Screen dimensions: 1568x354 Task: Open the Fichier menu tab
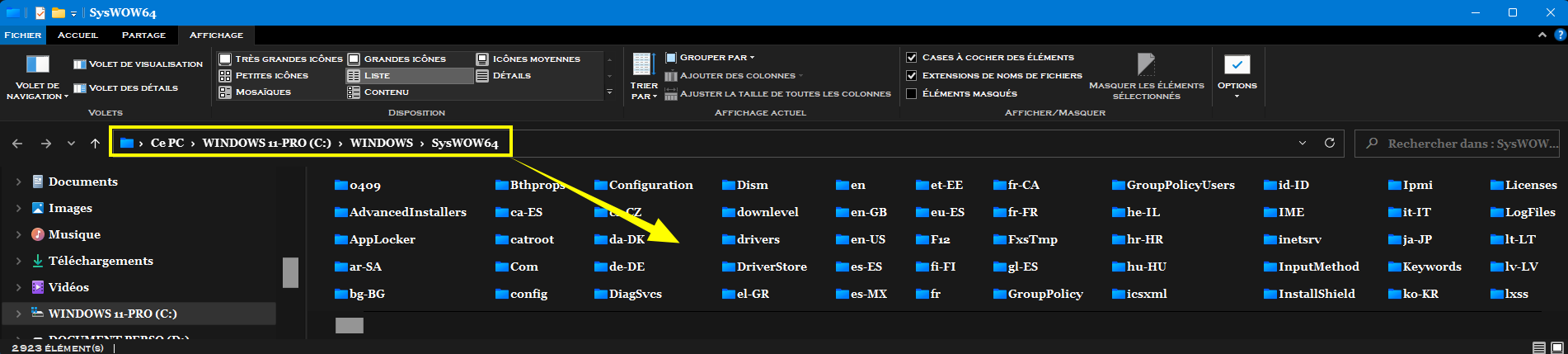[x=22, y=35]
